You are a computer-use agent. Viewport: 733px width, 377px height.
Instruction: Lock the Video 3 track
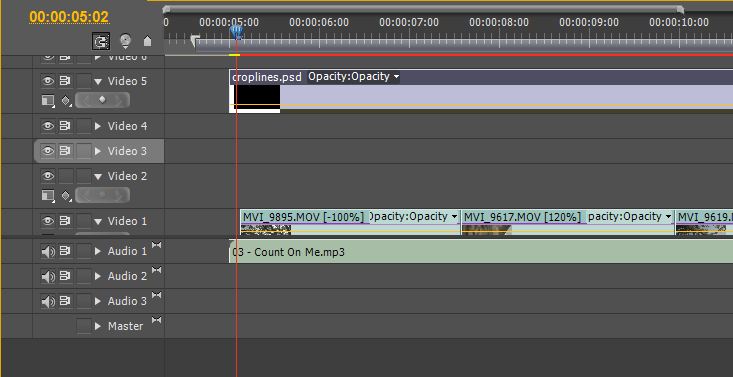tap(84, 151)
